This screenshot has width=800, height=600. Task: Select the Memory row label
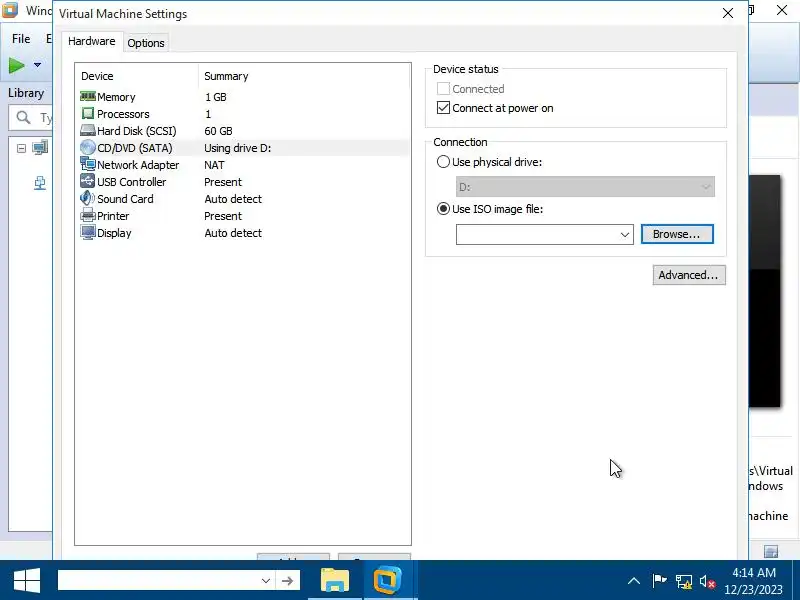pos(116,97)
